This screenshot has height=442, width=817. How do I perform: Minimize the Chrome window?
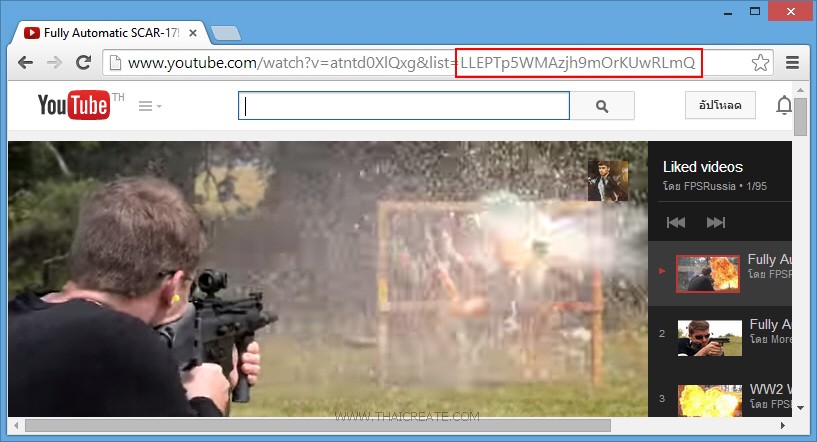point(727,13)
